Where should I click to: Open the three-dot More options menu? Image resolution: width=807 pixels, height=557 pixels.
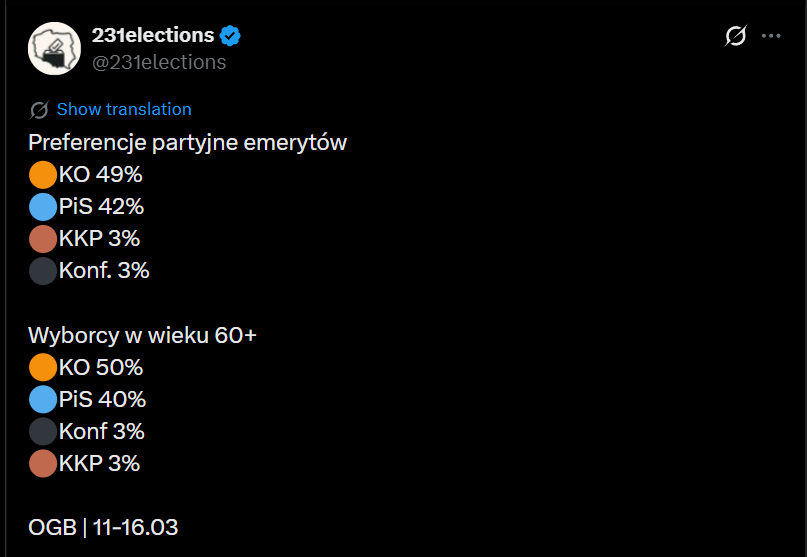point(771,36)
